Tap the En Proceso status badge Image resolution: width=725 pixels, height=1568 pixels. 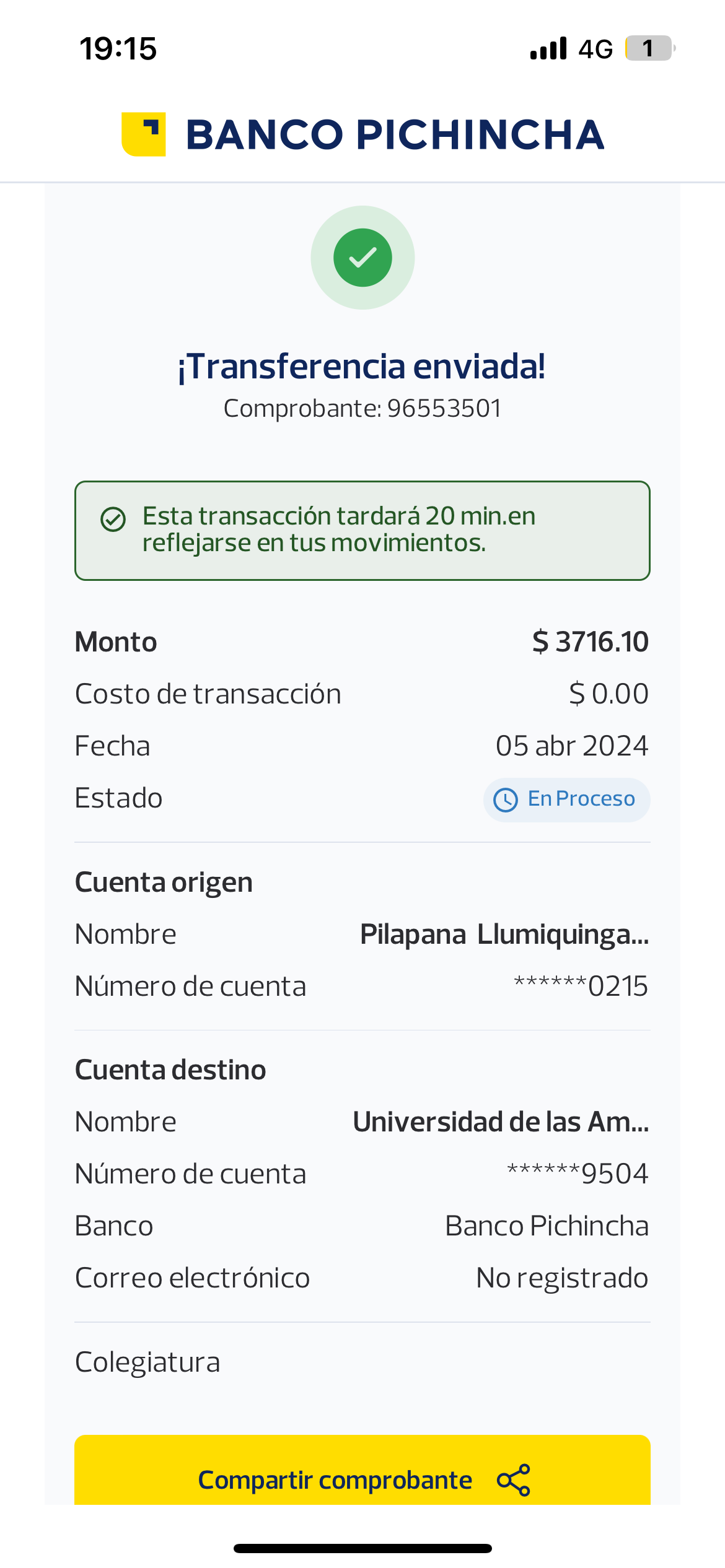coord(566,799)
